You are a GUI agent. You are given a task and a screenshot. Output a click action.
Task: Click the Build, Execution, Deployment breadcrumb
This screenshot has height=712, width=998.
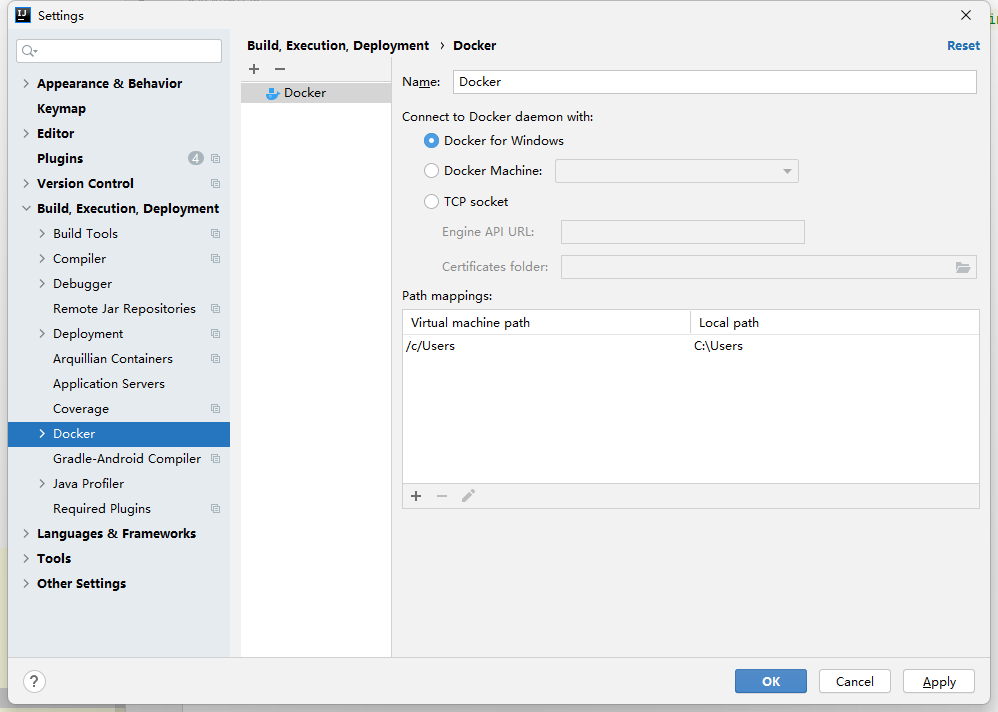click(x=338, y=46)
